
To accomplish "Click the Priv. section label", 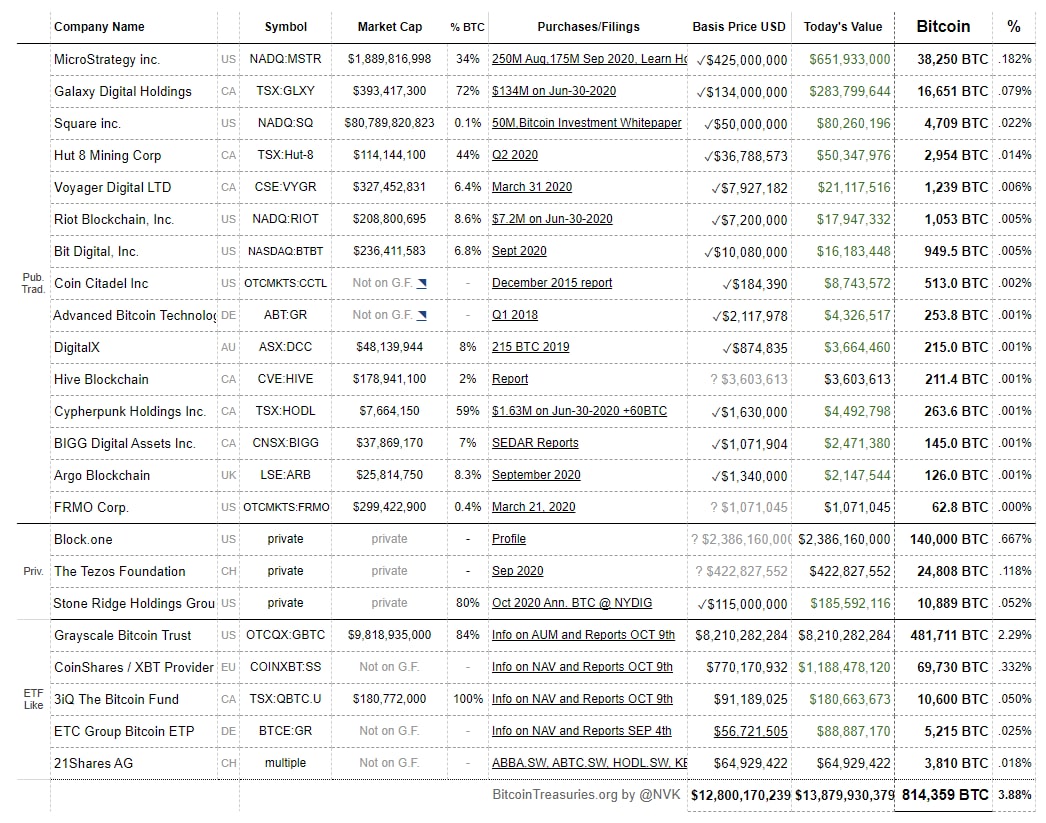I will [x=33, y=572].
